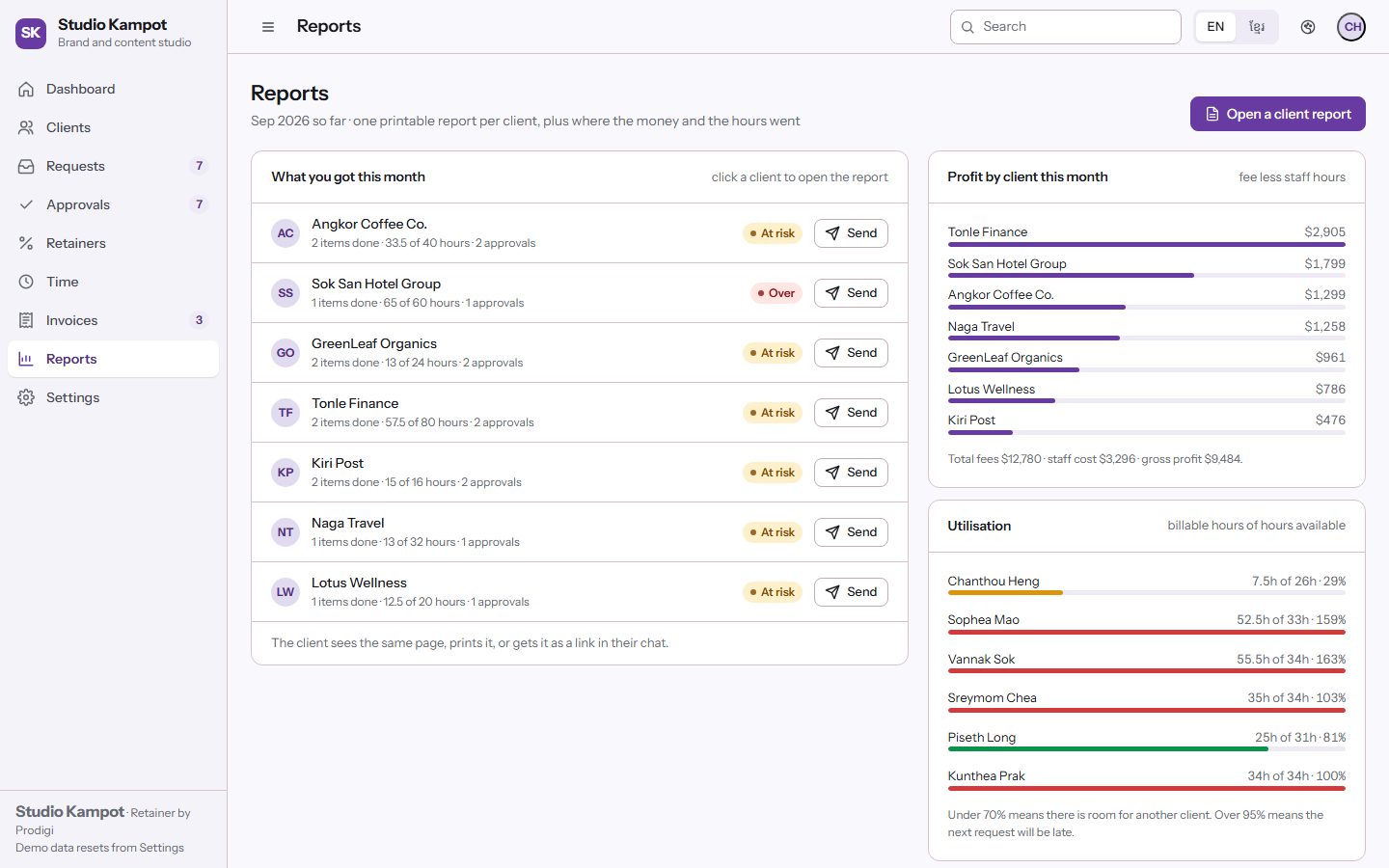This screenshot has width=1389, height=868.
Task: Send the Angkor Coffee Co. report
Action: 851,233
